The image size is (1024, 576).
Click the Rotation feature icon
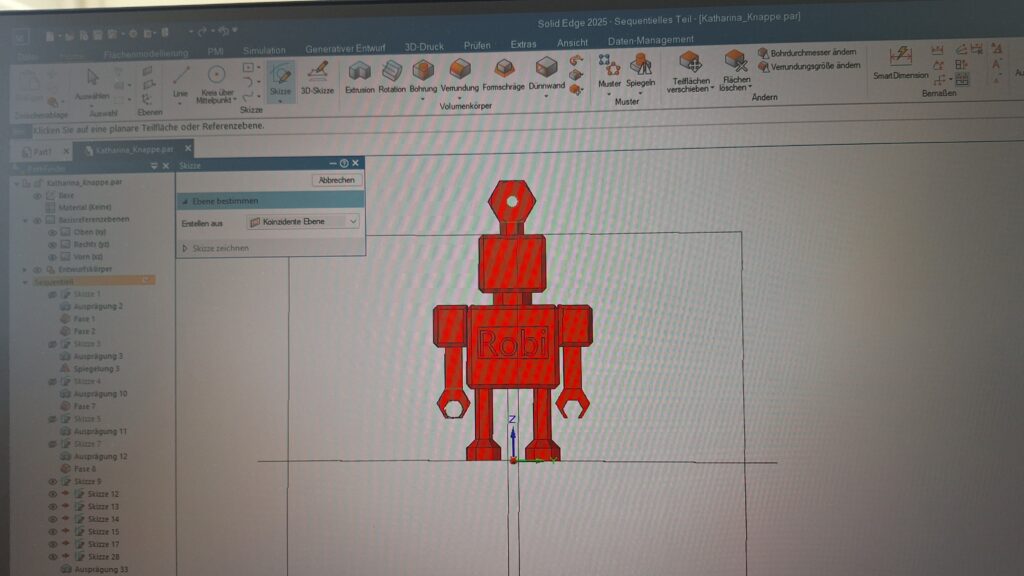click(x=392, y=72)
